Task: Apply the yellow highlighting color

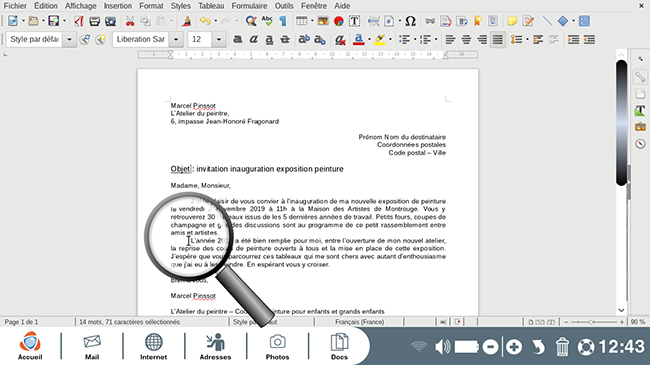Action: coord(380,39)
